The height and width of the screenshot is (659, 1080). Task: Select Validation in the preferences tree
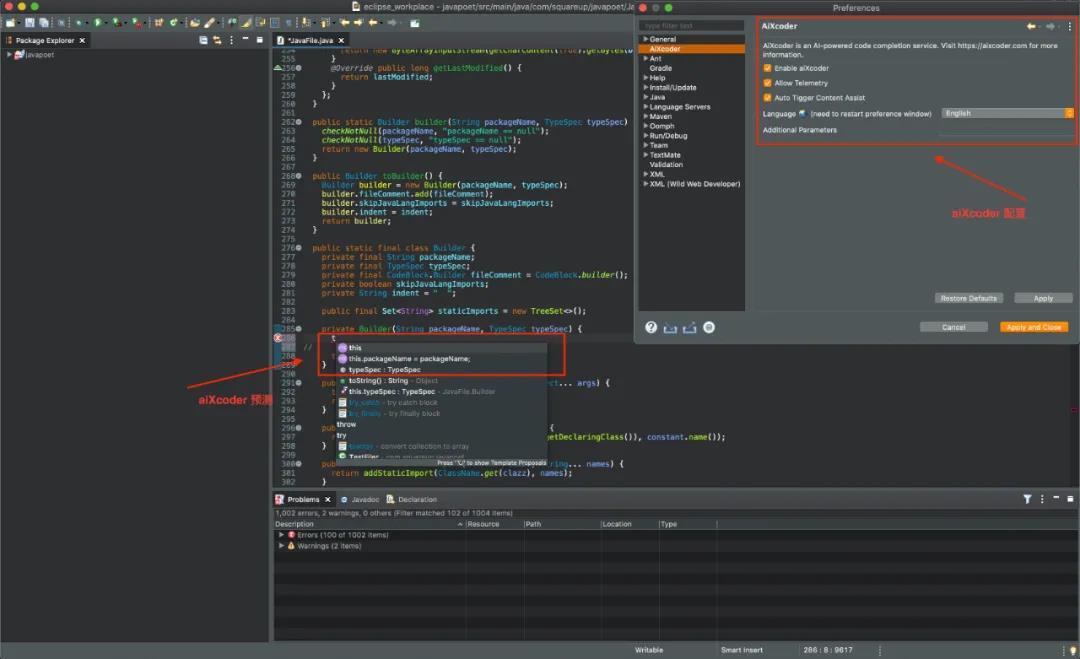click(666, 165)
